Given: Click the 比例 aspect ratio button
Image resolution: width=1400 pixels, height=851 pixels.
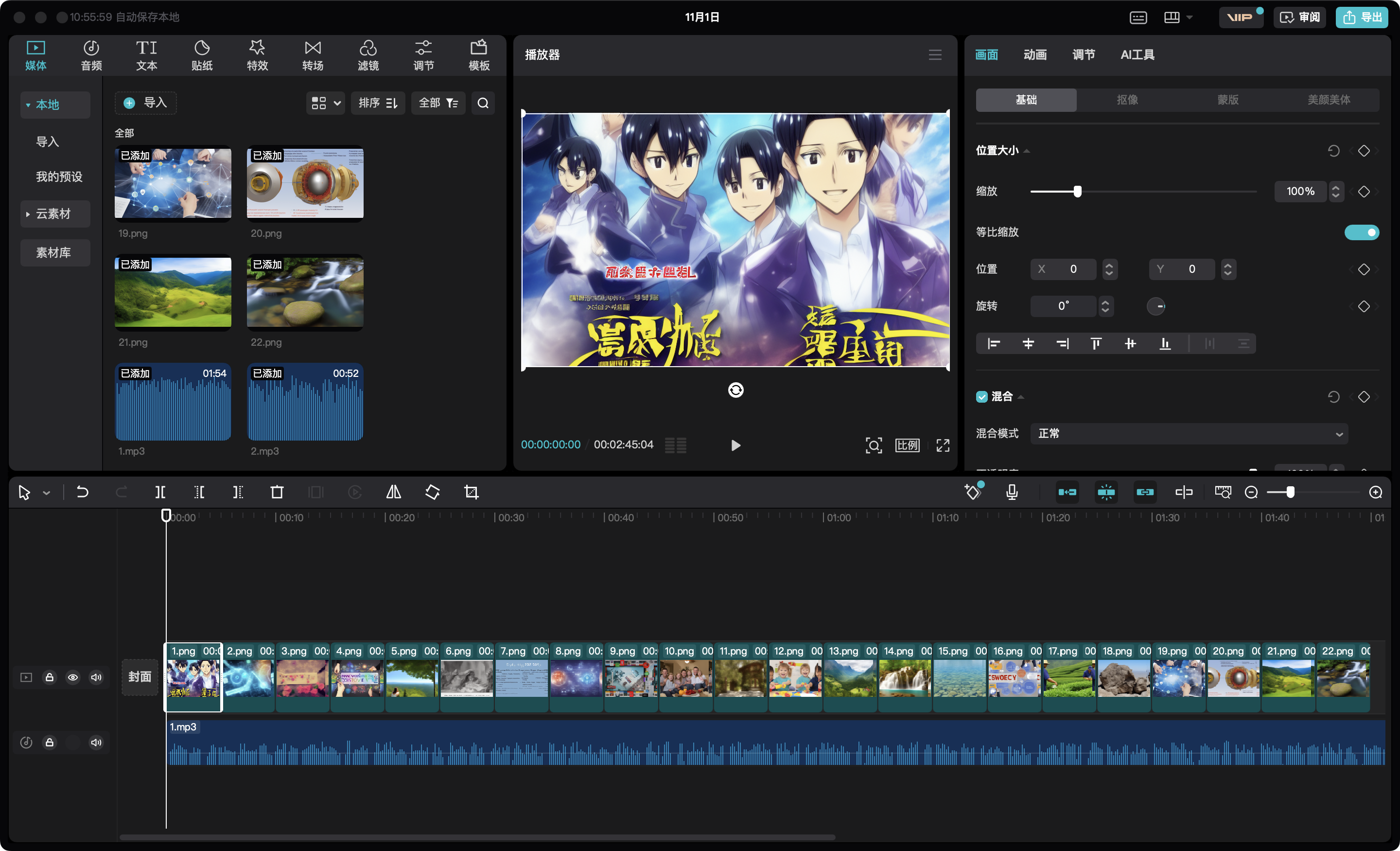Looking at the screenshot, I should (908, 445).
